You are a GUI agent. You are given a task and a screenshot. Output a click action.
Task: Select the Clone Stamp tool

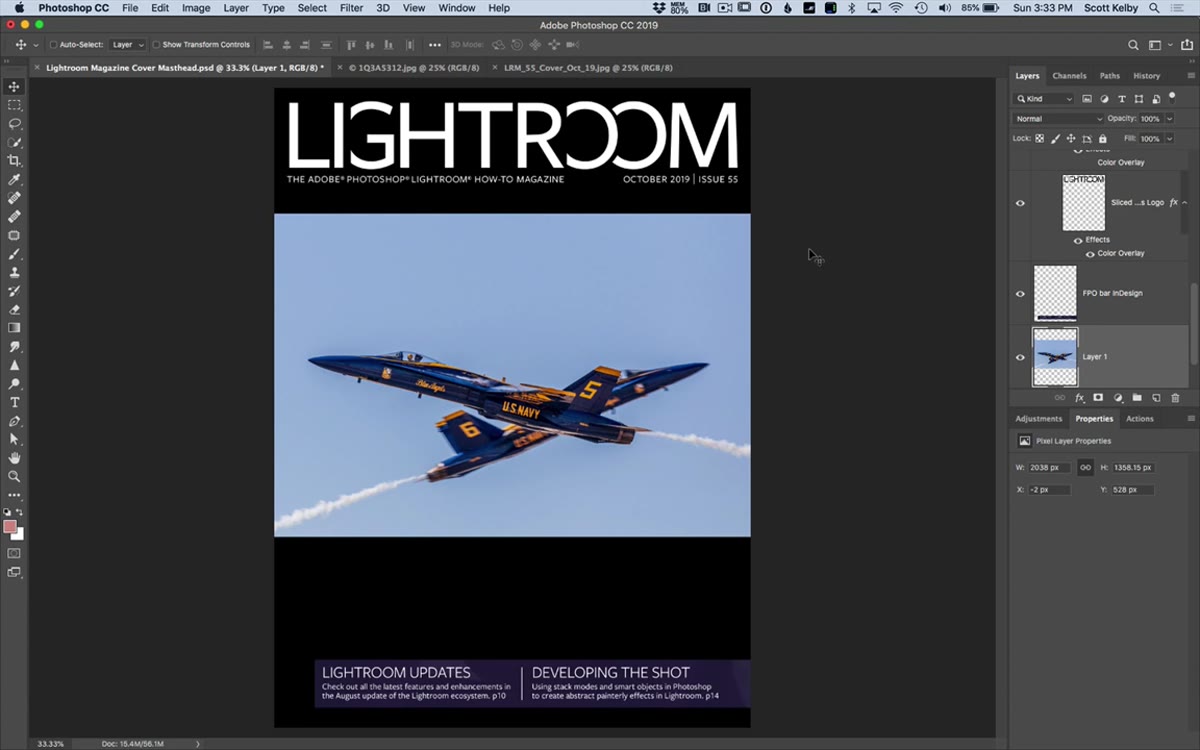pyautogui.click(x=14, y=272)
